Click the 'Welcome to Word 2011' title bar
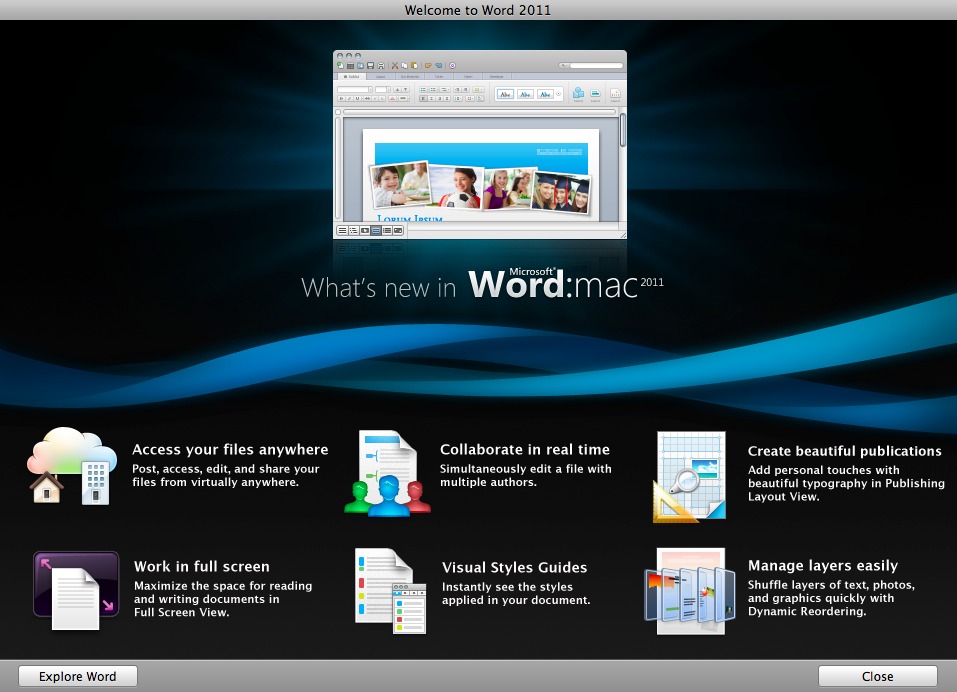 478,10
